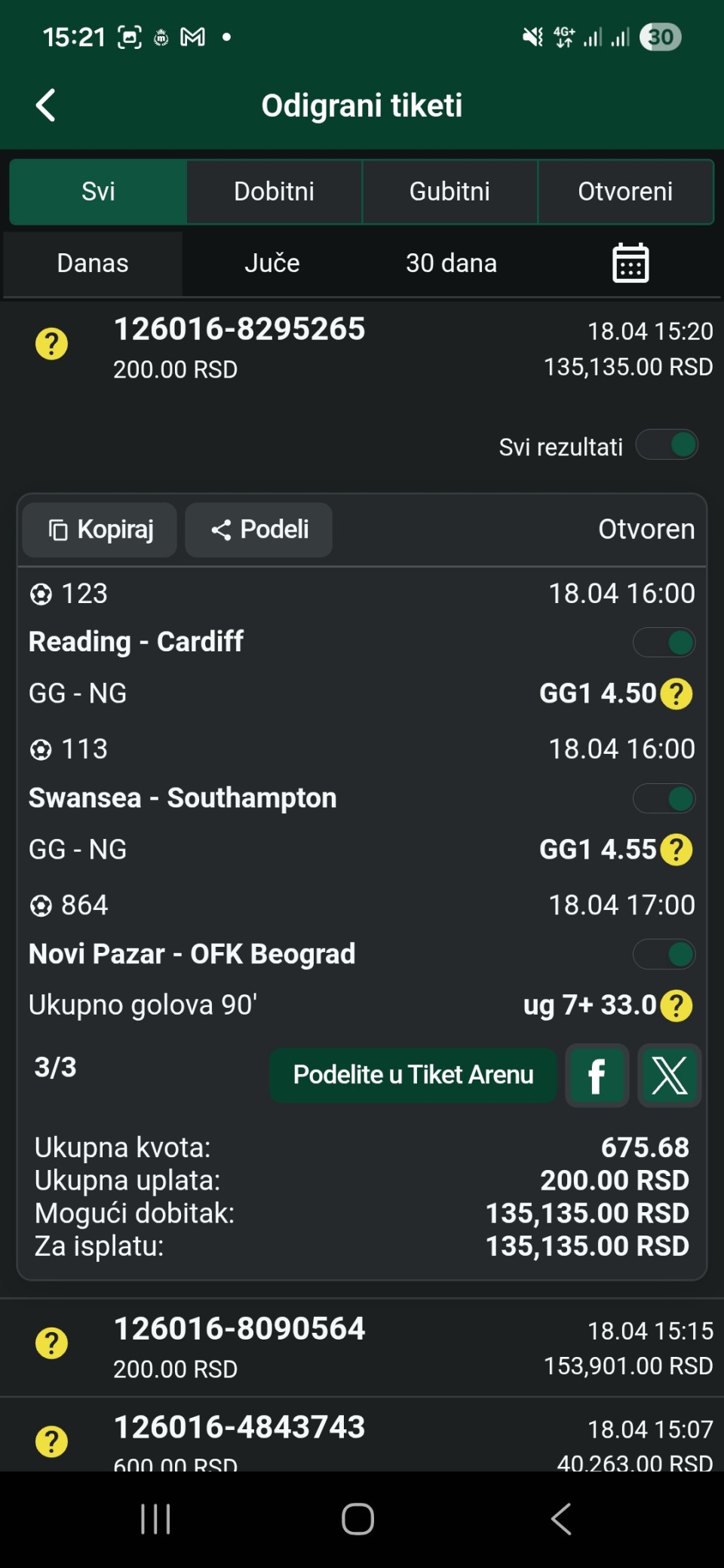Click Podelite u Tiket Arenu button
Viewport: 724px width, 1568px height.
(413, 1075)
